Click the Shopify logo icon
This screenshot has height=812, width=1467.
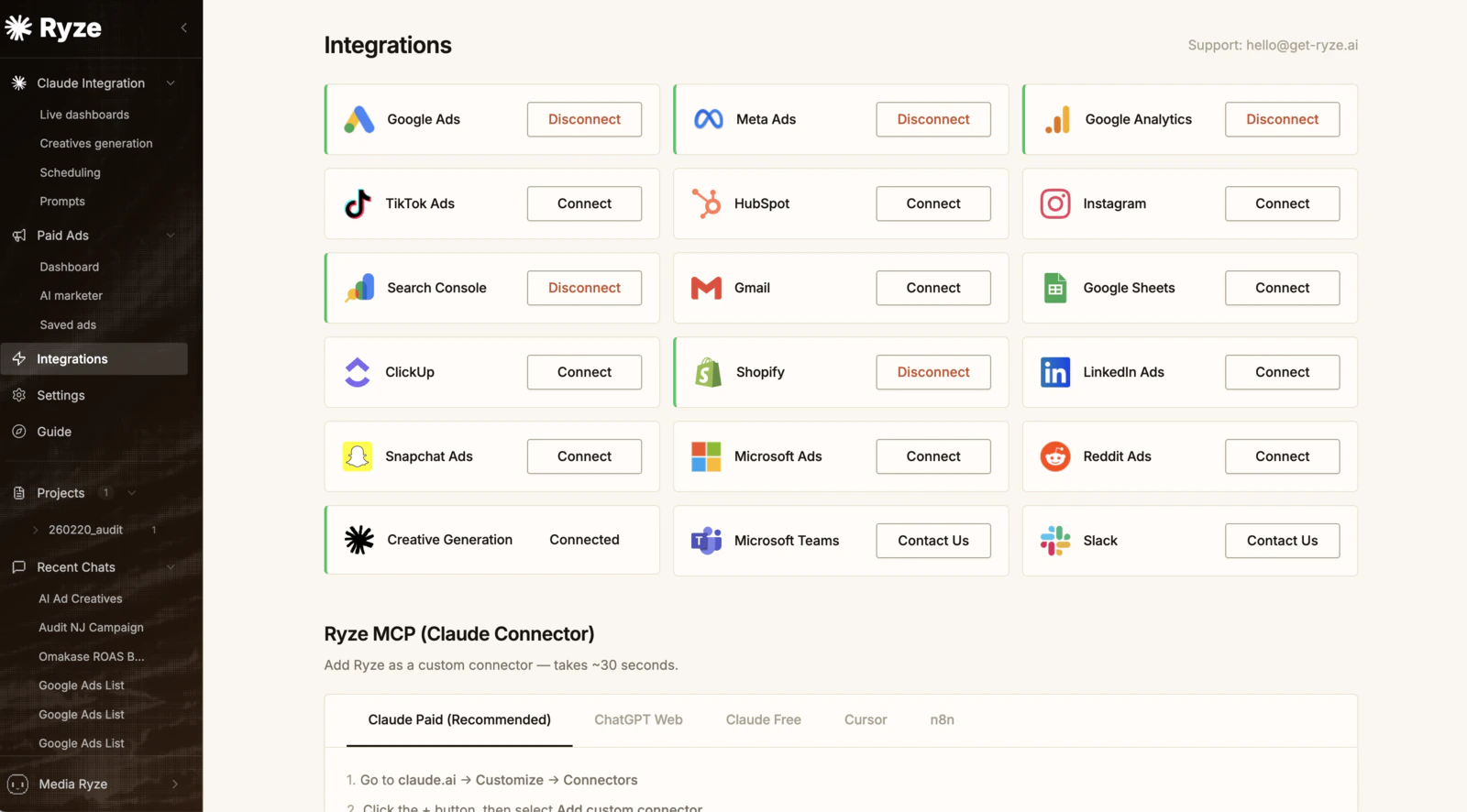tap(708, 372)
